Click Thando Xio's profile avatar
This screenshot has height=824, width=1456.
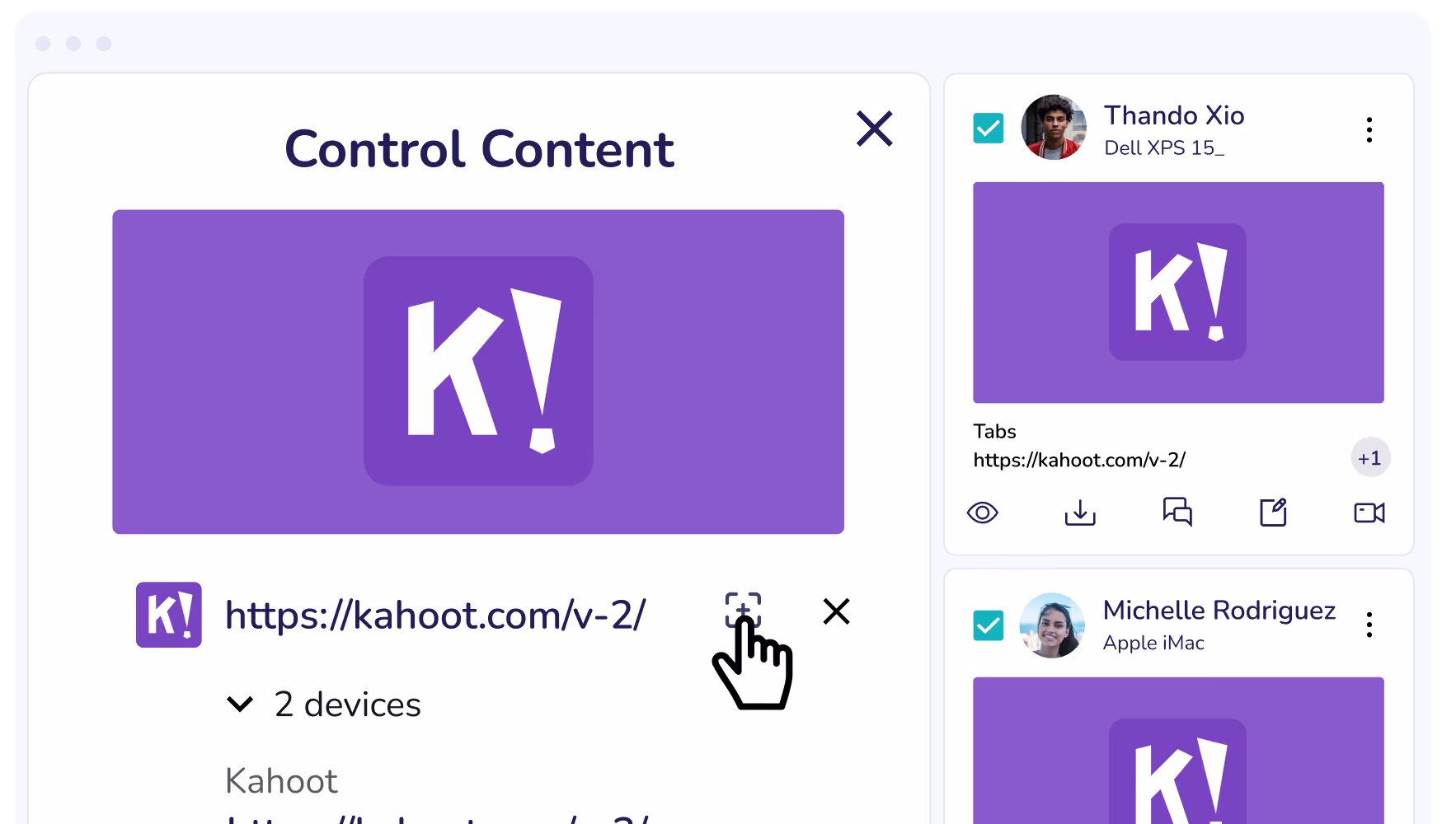1054,127
